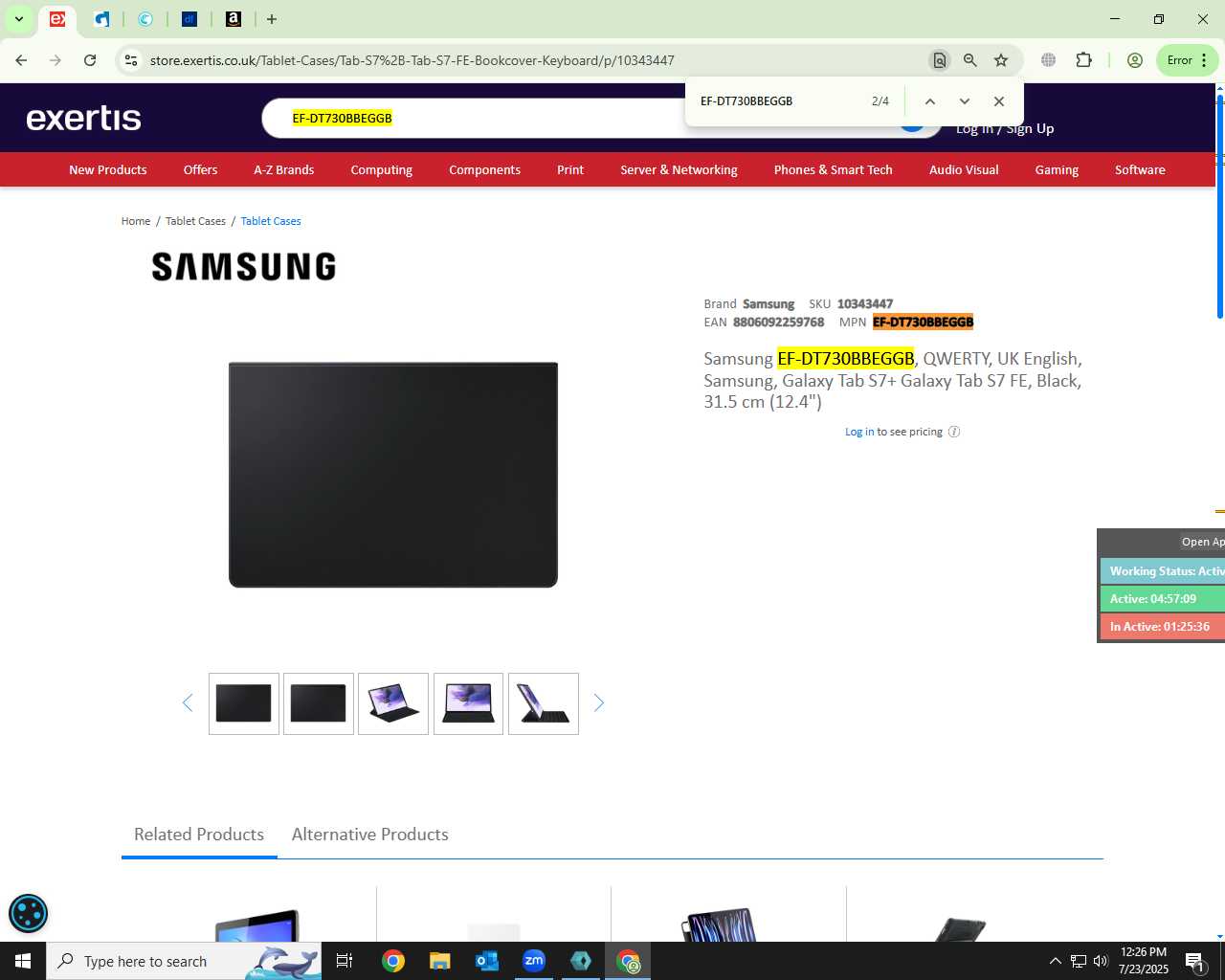Open the Components menu
This screenshot has width=1225, height=980.
click(x=484, y=169)
